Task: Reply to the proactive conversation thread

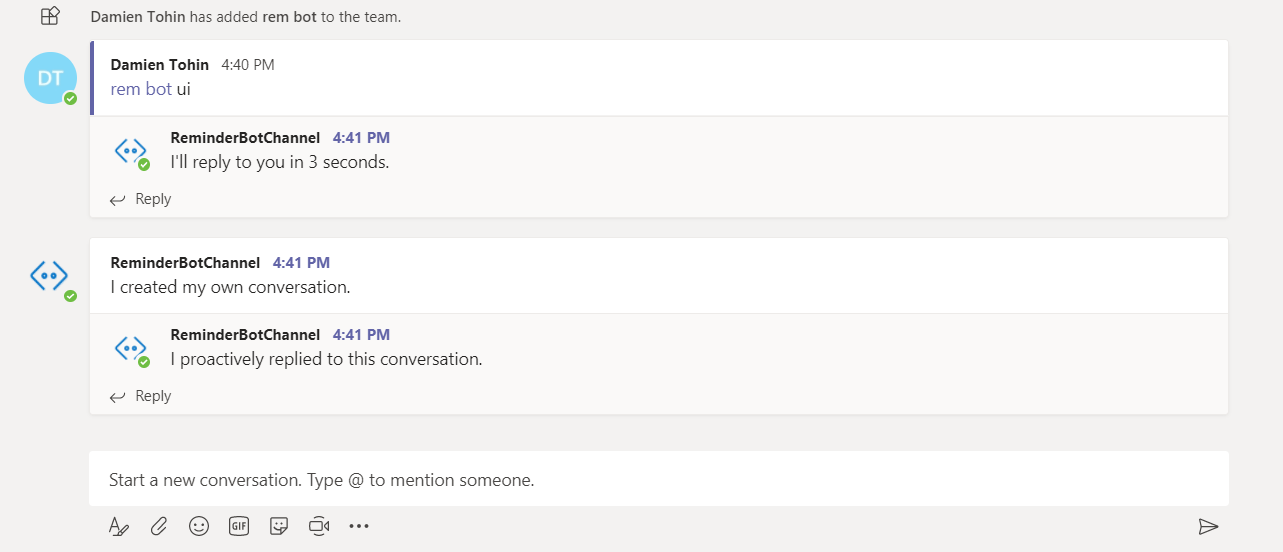Action: point(141,396)
